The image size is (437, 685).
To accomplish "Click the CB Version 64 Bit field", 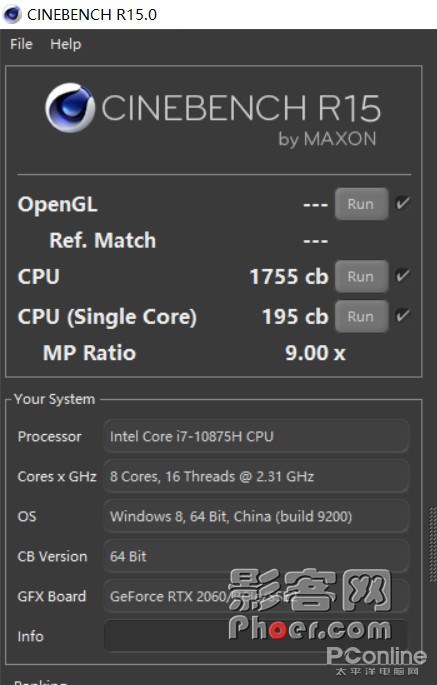I will point(256,556).
